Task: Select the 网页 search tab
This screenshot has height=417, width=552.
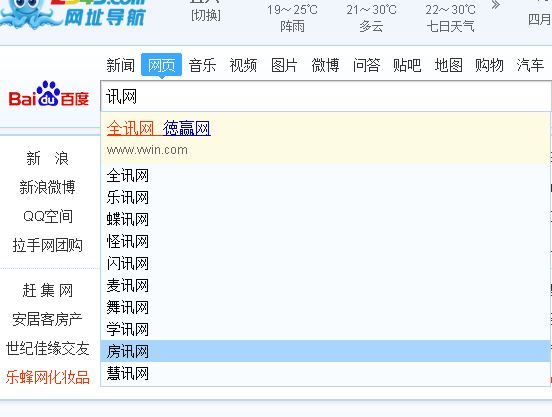Action: [162, 65]
